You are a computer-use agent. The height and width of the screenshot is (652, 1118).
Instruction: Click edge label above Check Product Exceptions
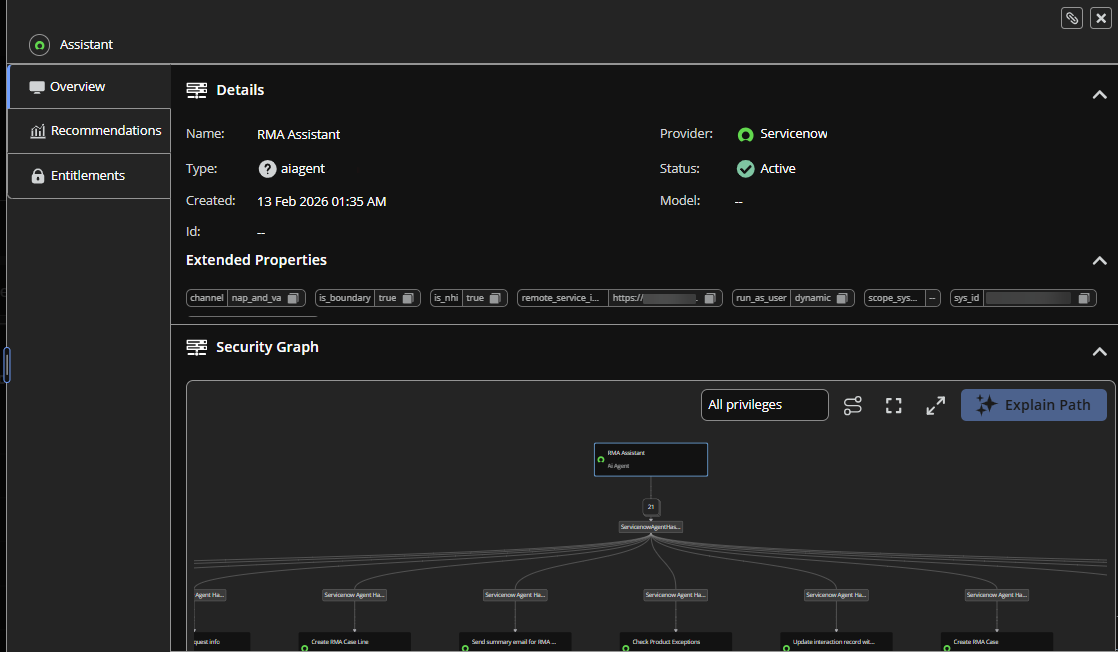point(676,595)
